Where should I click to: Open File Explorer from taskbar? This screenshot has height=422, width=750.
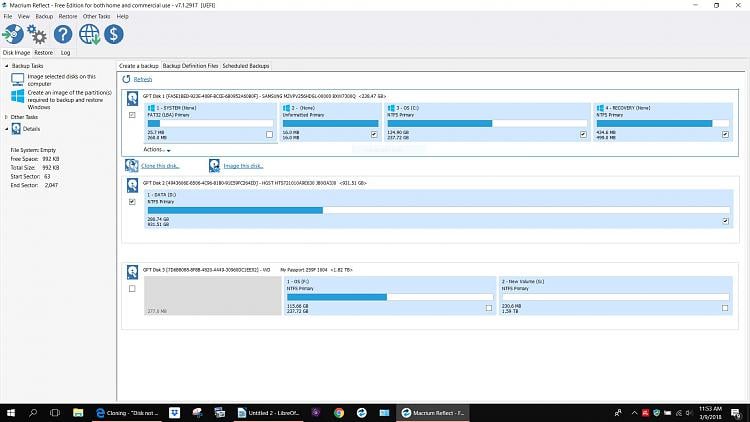tap(78, 412)
